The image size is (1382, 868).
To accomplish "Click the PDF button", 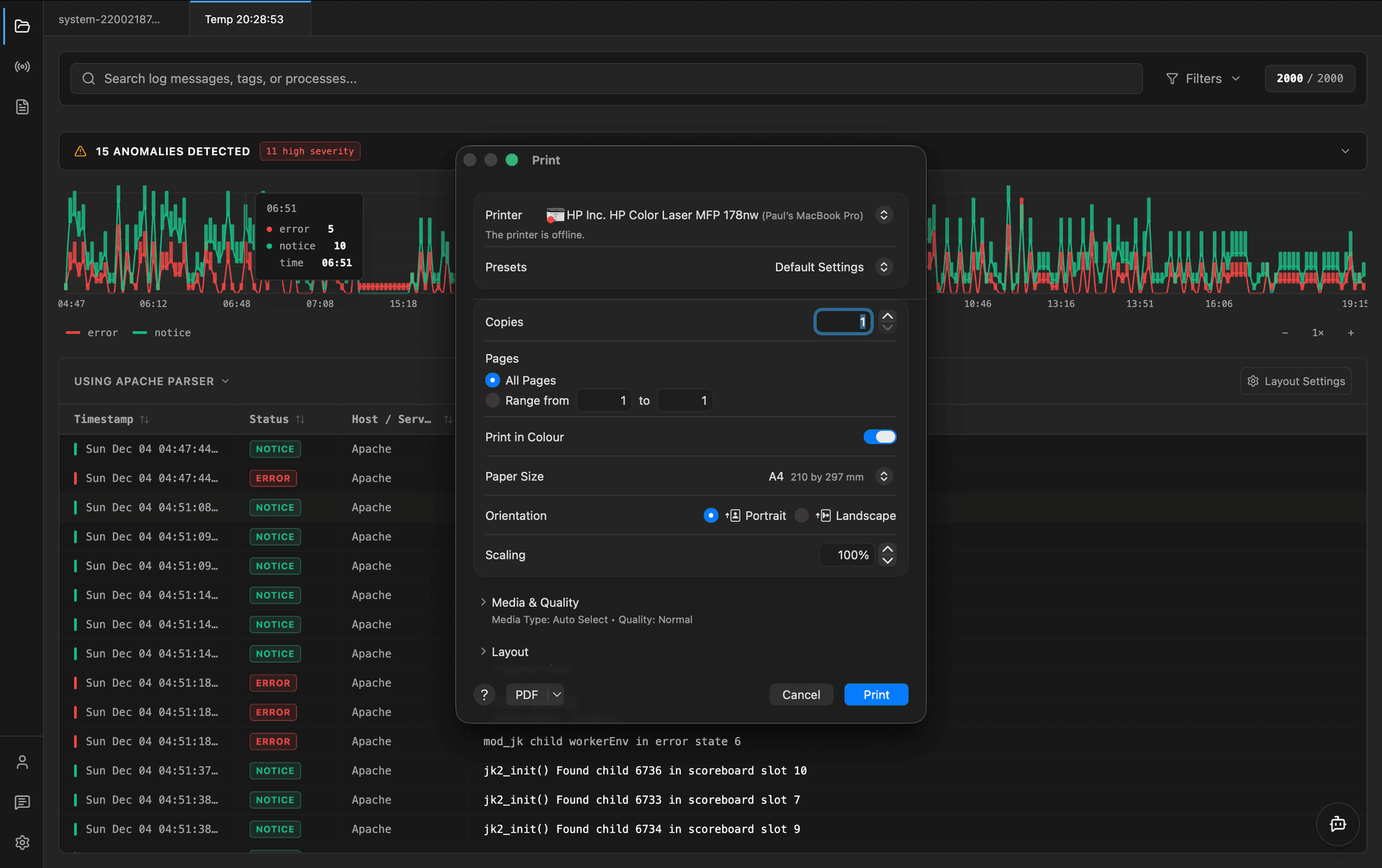I will 527,695.
